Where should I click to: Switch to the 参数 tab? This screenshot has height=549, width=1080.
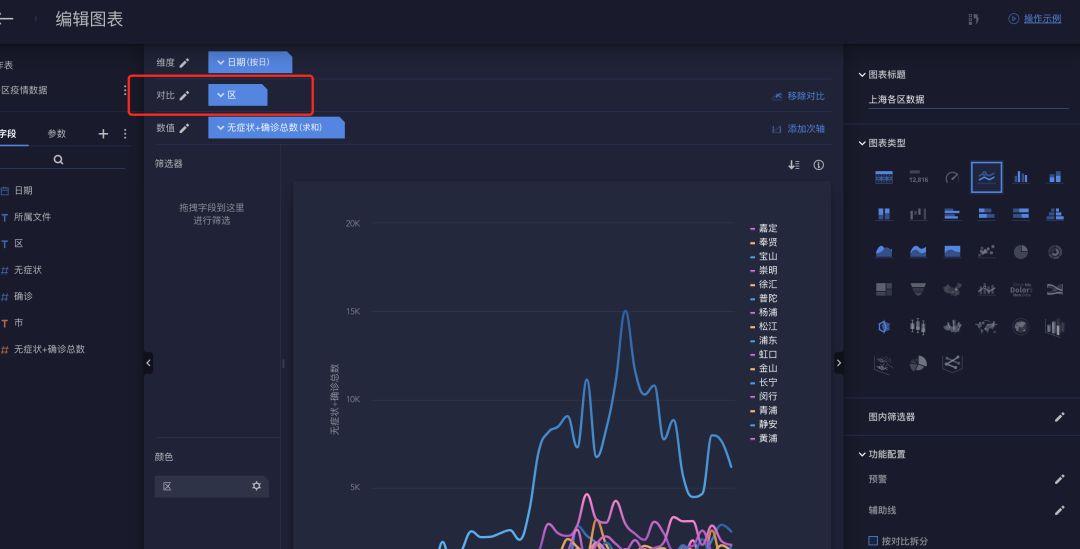(57, 134)
